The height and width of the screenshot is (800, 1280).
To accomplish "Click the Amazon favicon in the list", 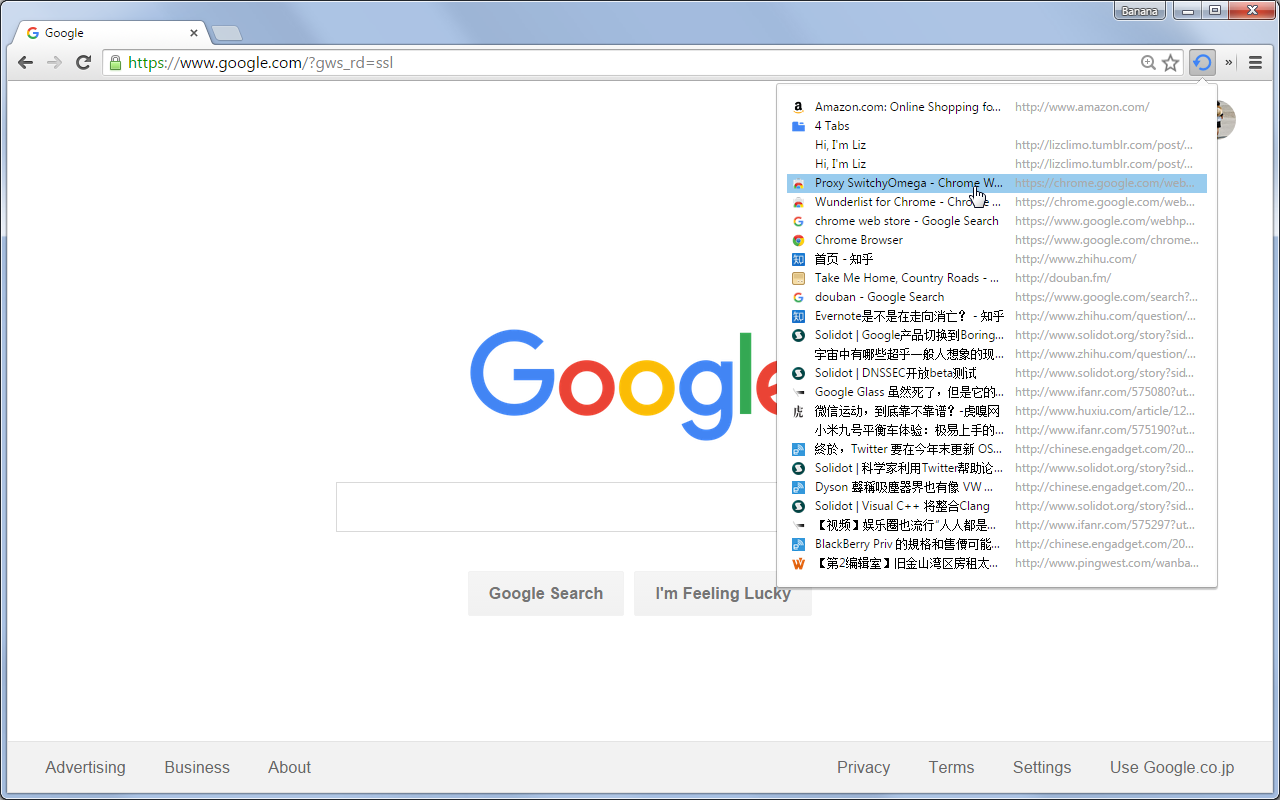I will [x=798, y=106].
